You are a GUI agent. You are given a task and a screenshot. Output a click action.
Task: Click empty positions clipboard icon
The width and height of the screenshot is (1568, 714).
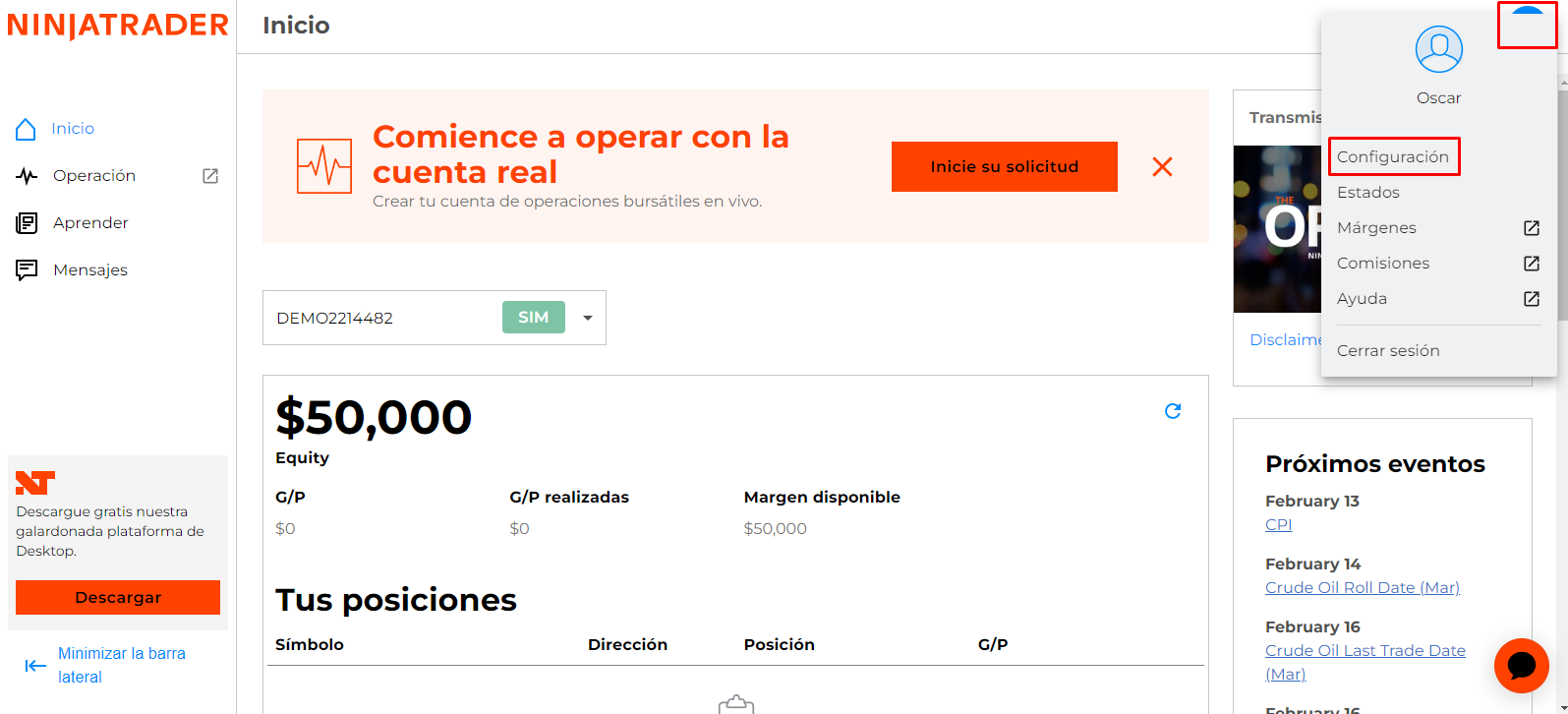[x=736, y=704]
